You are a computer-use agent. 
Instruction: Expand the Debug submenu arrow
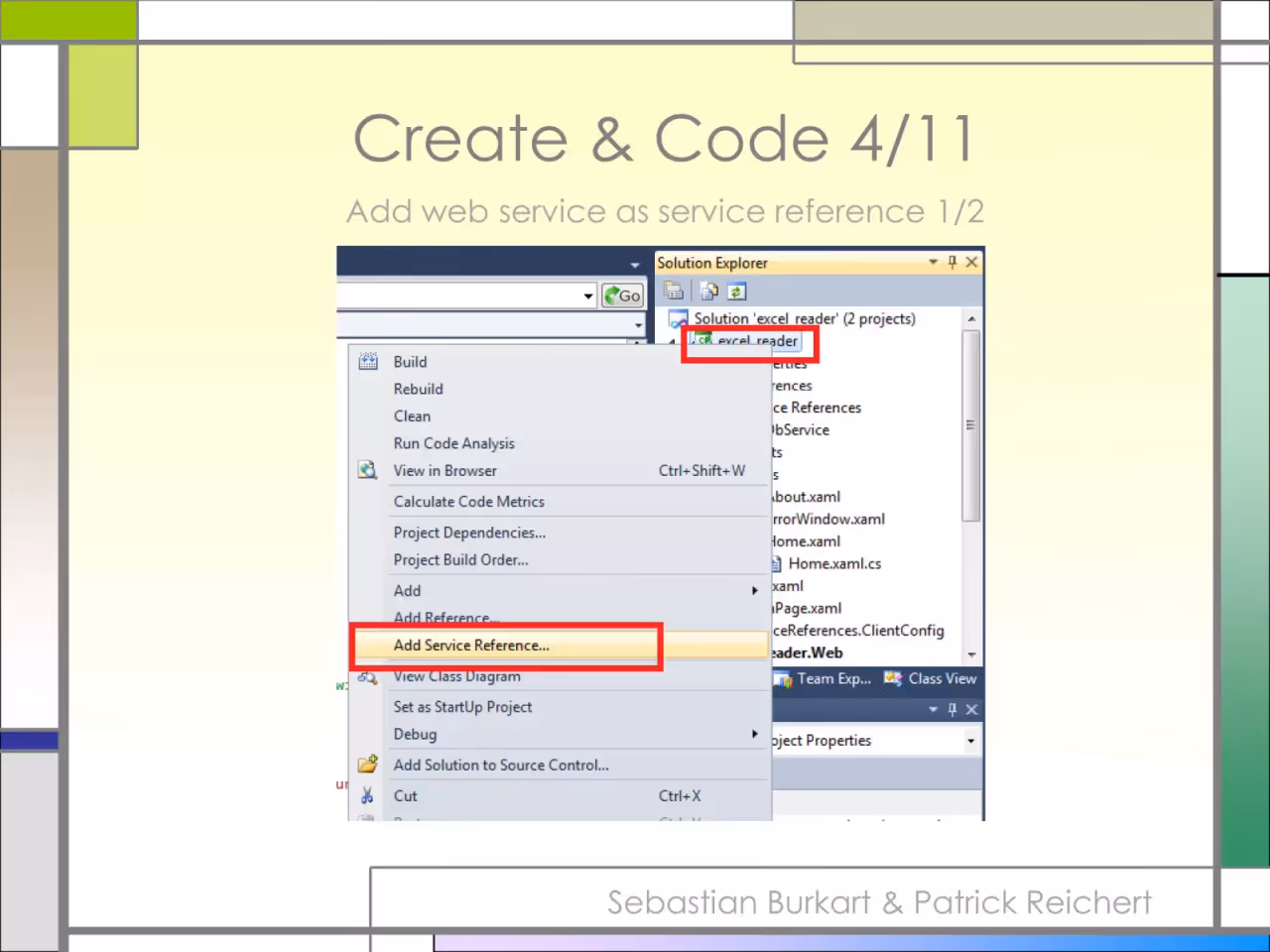(755, 734)
